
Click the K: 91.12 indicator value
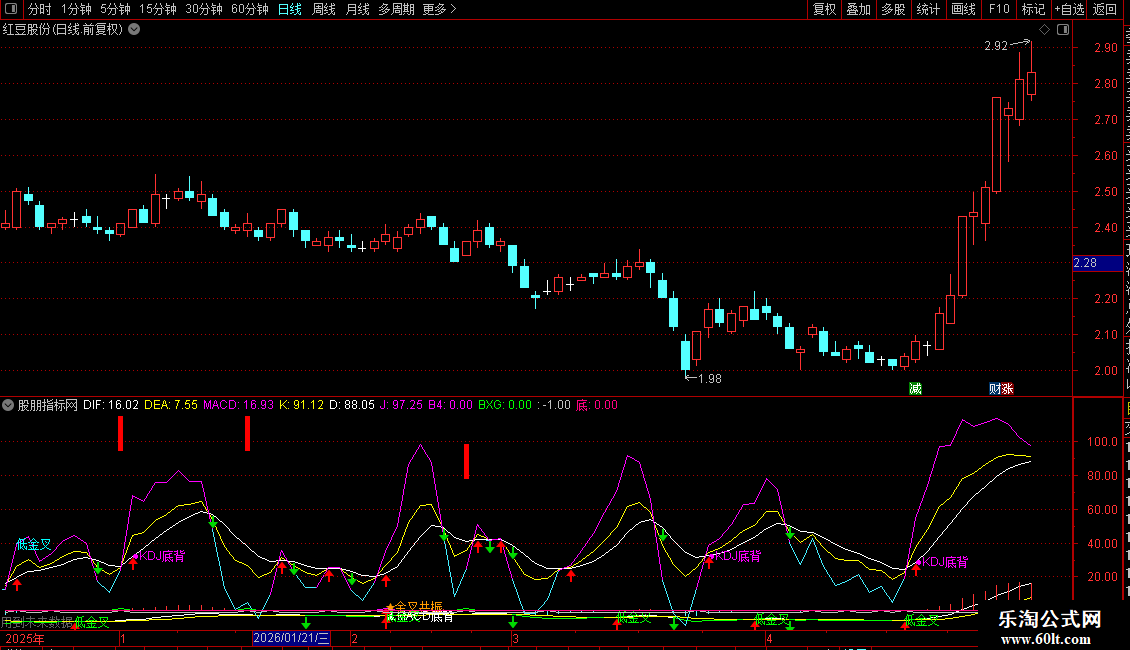coord(301,405)
